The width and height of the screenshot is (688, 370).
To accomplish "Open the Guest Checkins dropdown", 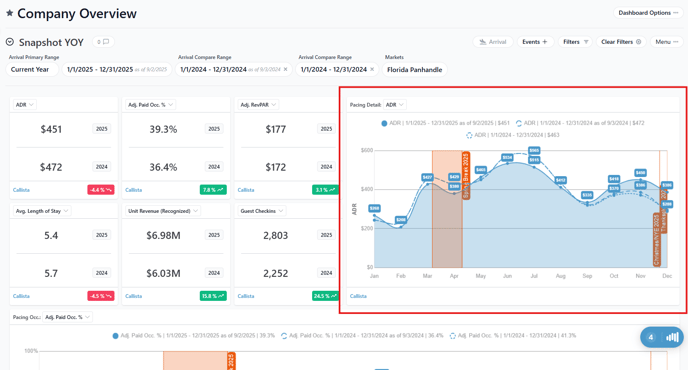I will pyautogui.click(x=262, y=211).
